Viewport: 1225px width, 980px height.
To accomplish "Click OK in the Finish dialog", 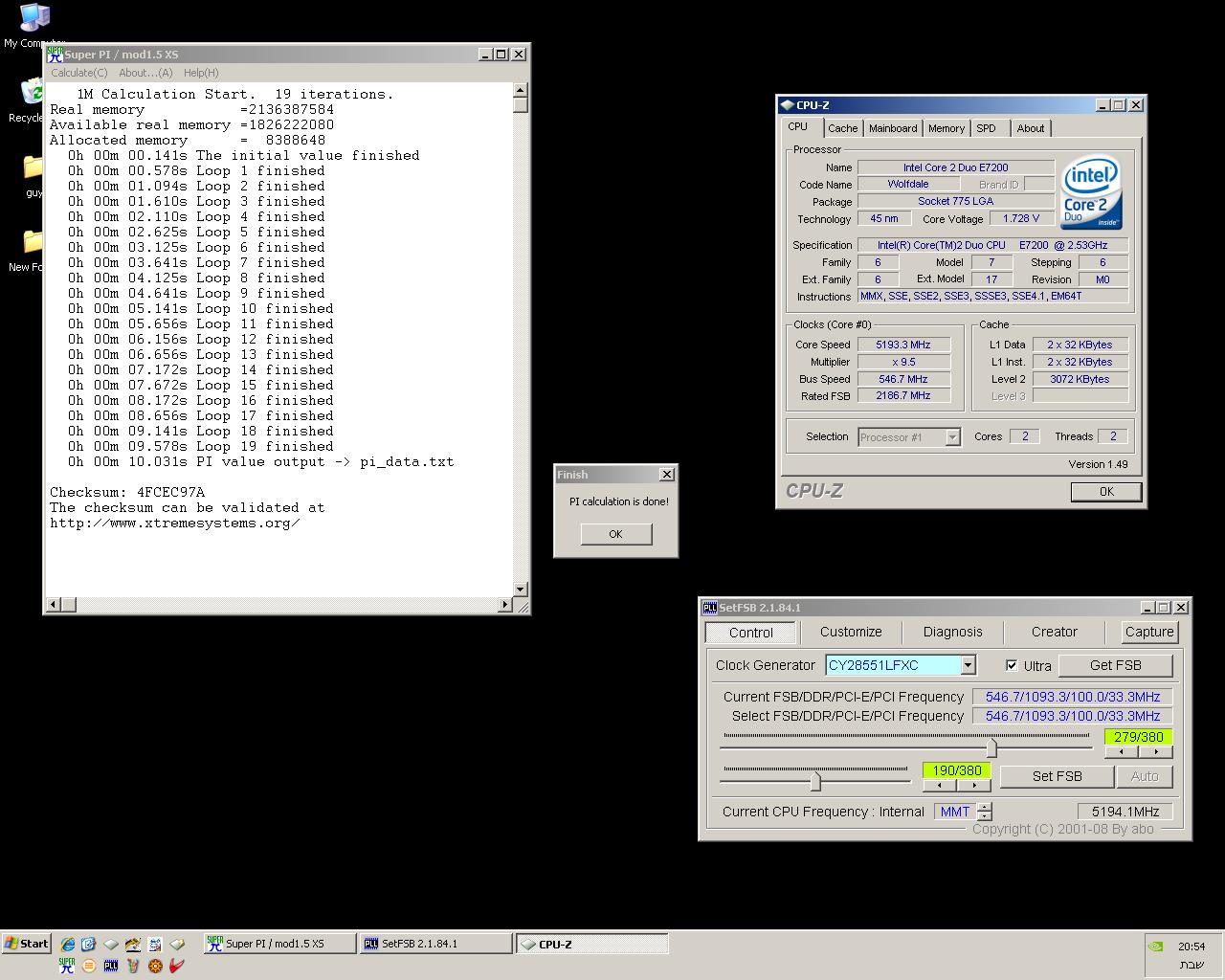I will 615,534.
